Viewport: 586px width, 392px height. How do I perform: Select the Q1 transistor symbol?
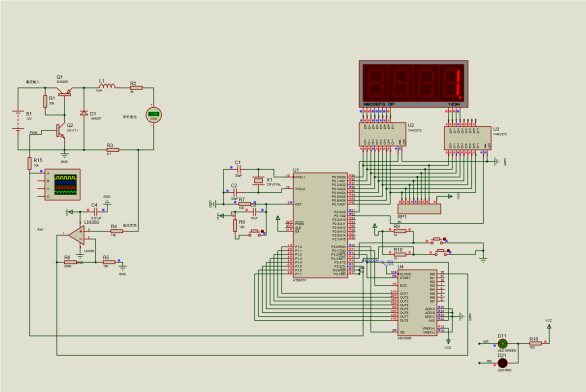65,91
